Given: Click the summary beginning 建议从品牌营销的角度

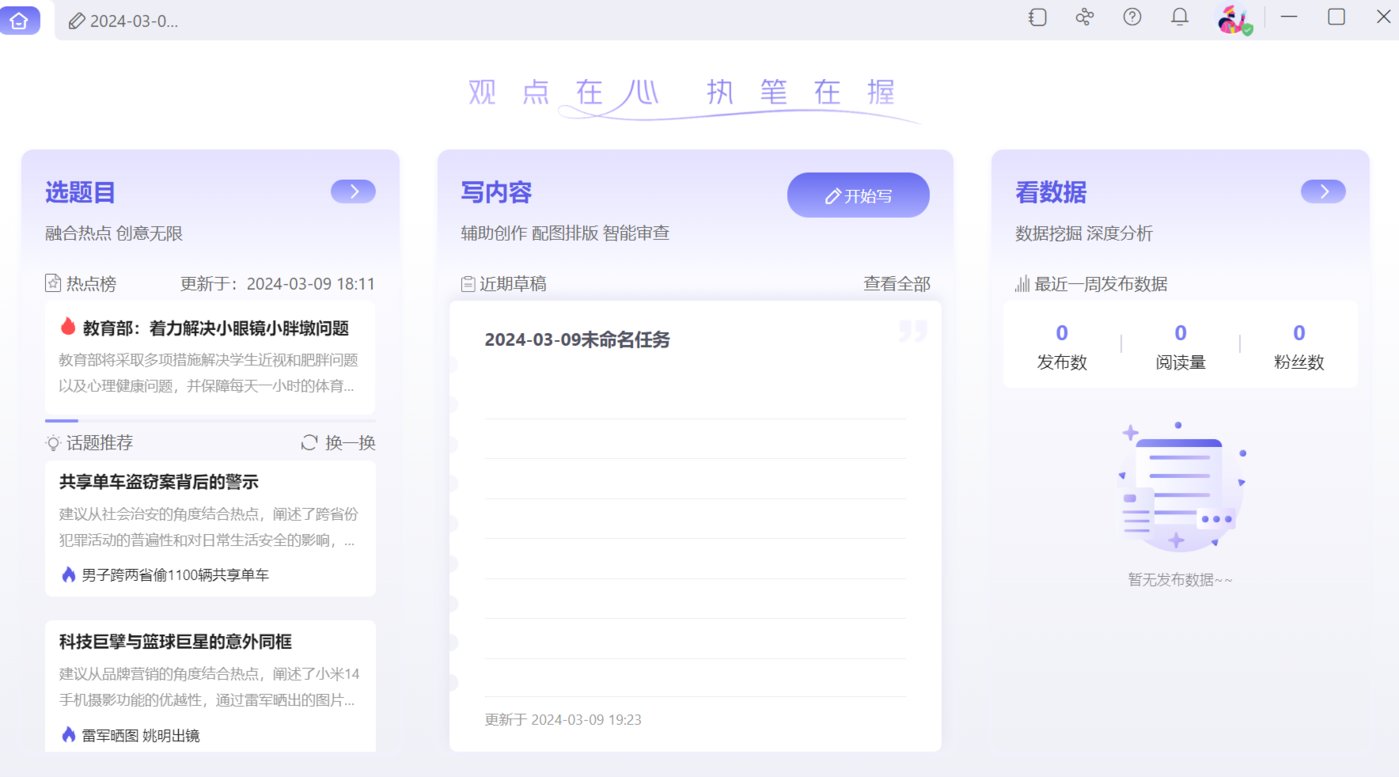Looking at the screenshot, I should click(x=208, y=687).
